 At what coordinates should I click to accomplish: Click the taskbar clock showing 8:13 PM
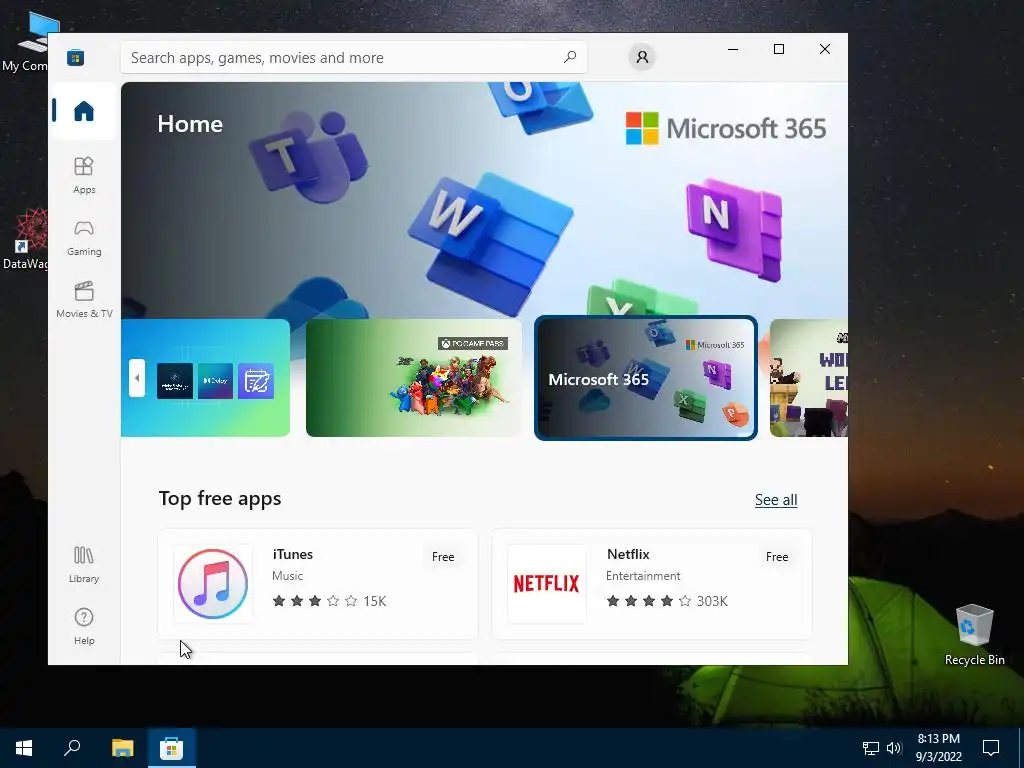pos(938,748)
